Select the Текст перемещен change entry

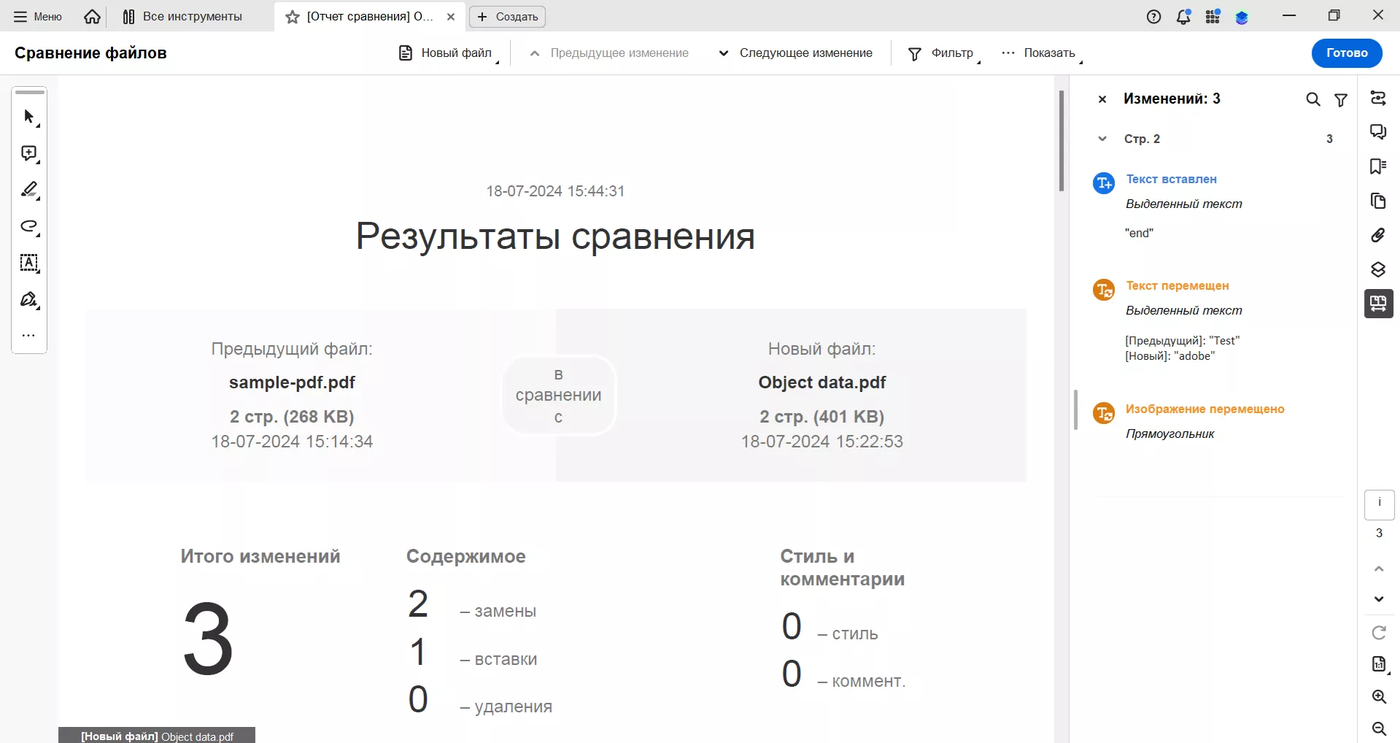point(1177,286)
